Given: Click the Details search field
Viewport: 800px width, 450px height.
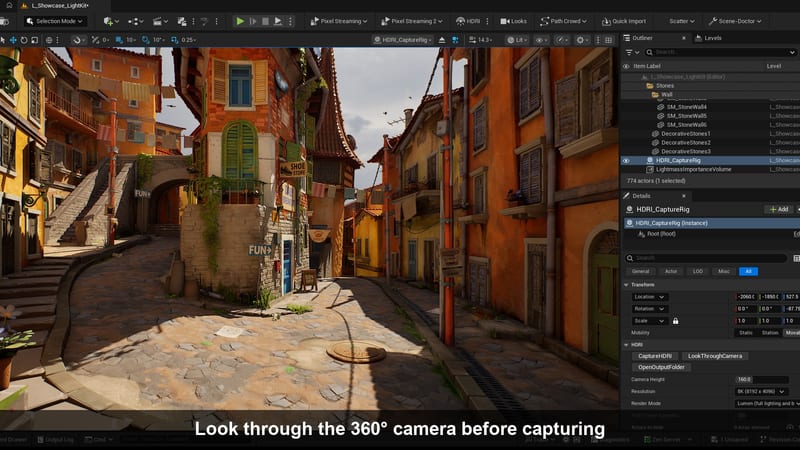Looking at the screenshot, I should click(706, 258).
